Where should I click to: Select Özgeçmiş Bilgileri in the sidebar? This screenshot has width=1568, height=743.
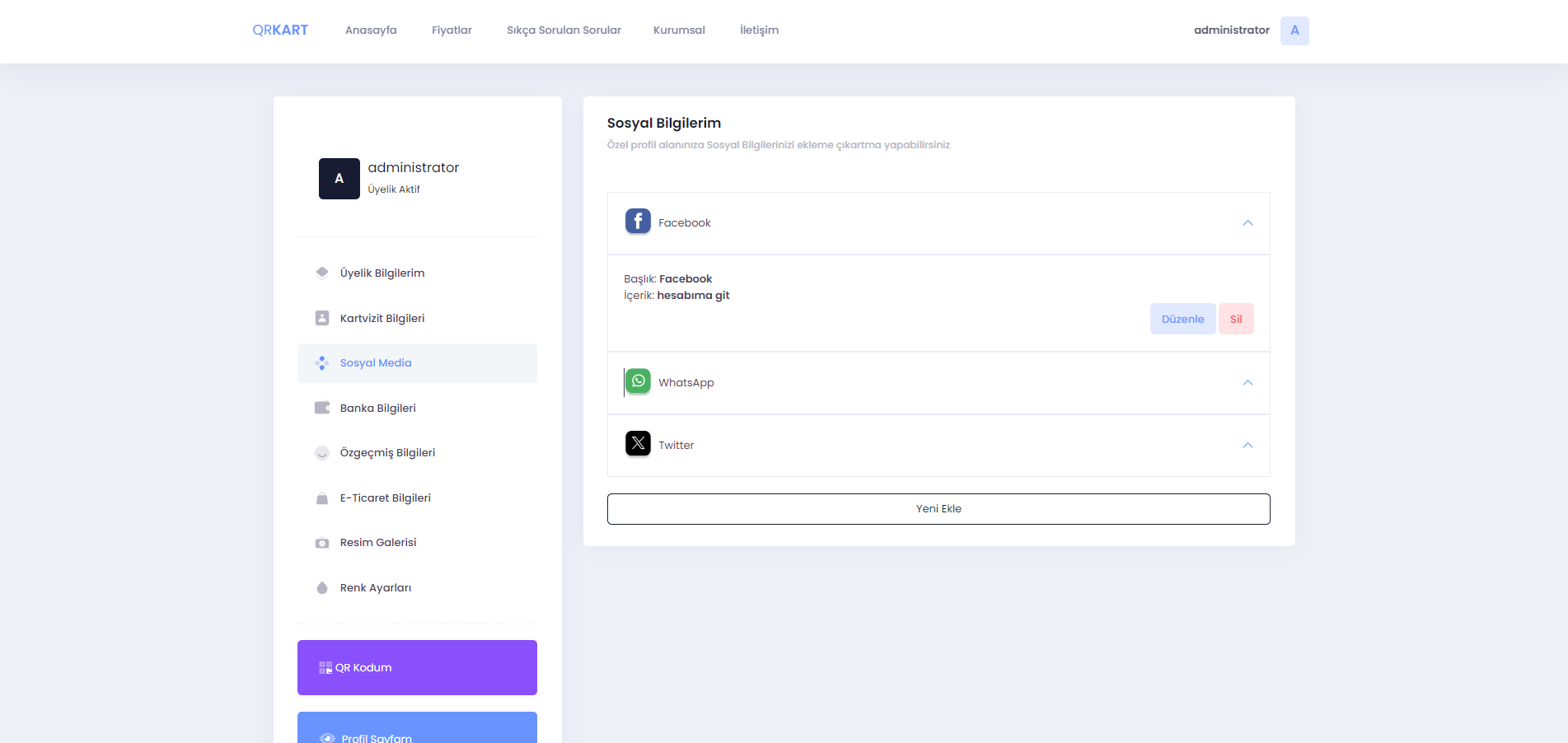coord(387,453)
